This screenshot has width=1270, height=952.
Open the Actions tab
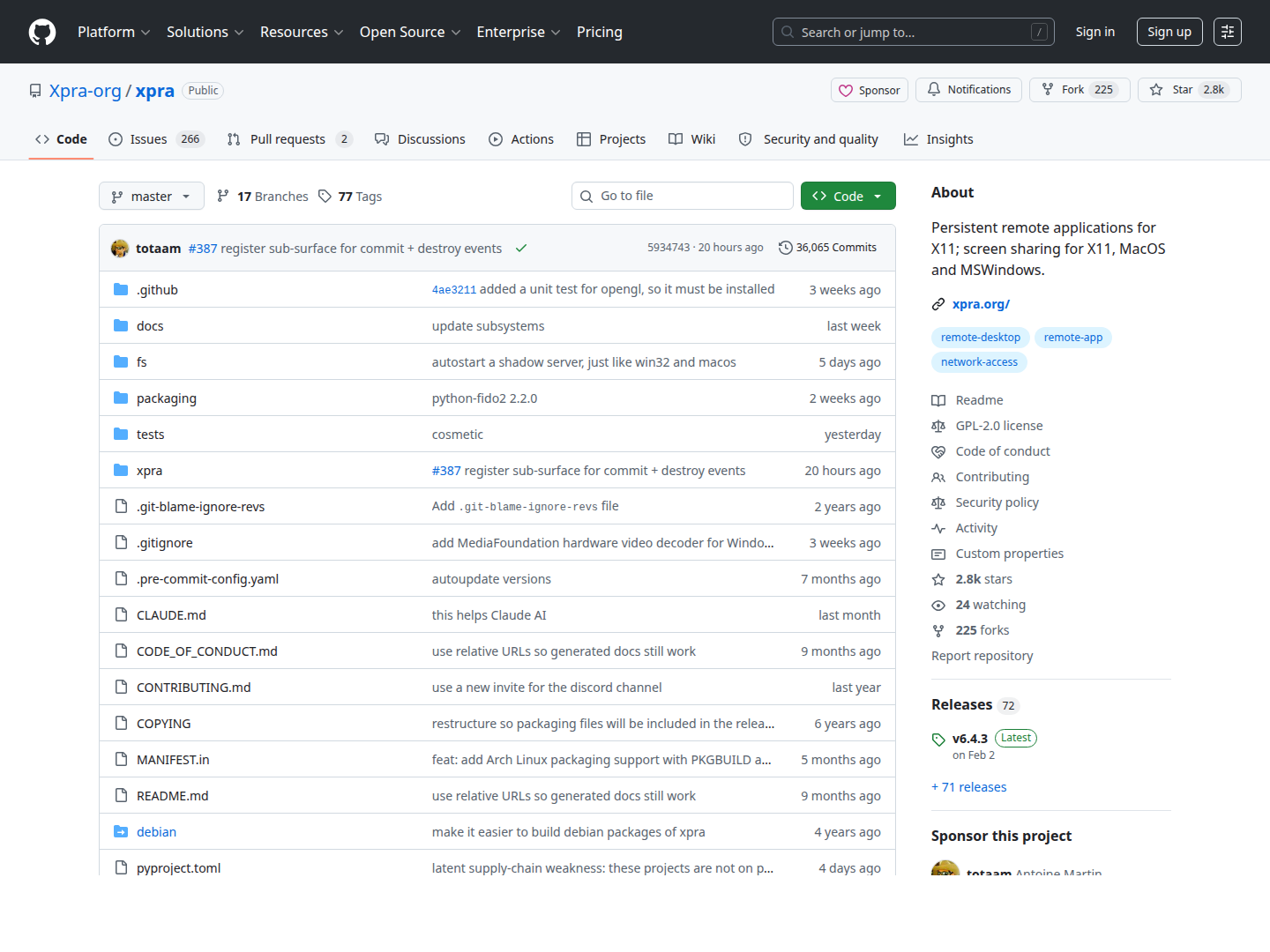(x=521, y=139)
